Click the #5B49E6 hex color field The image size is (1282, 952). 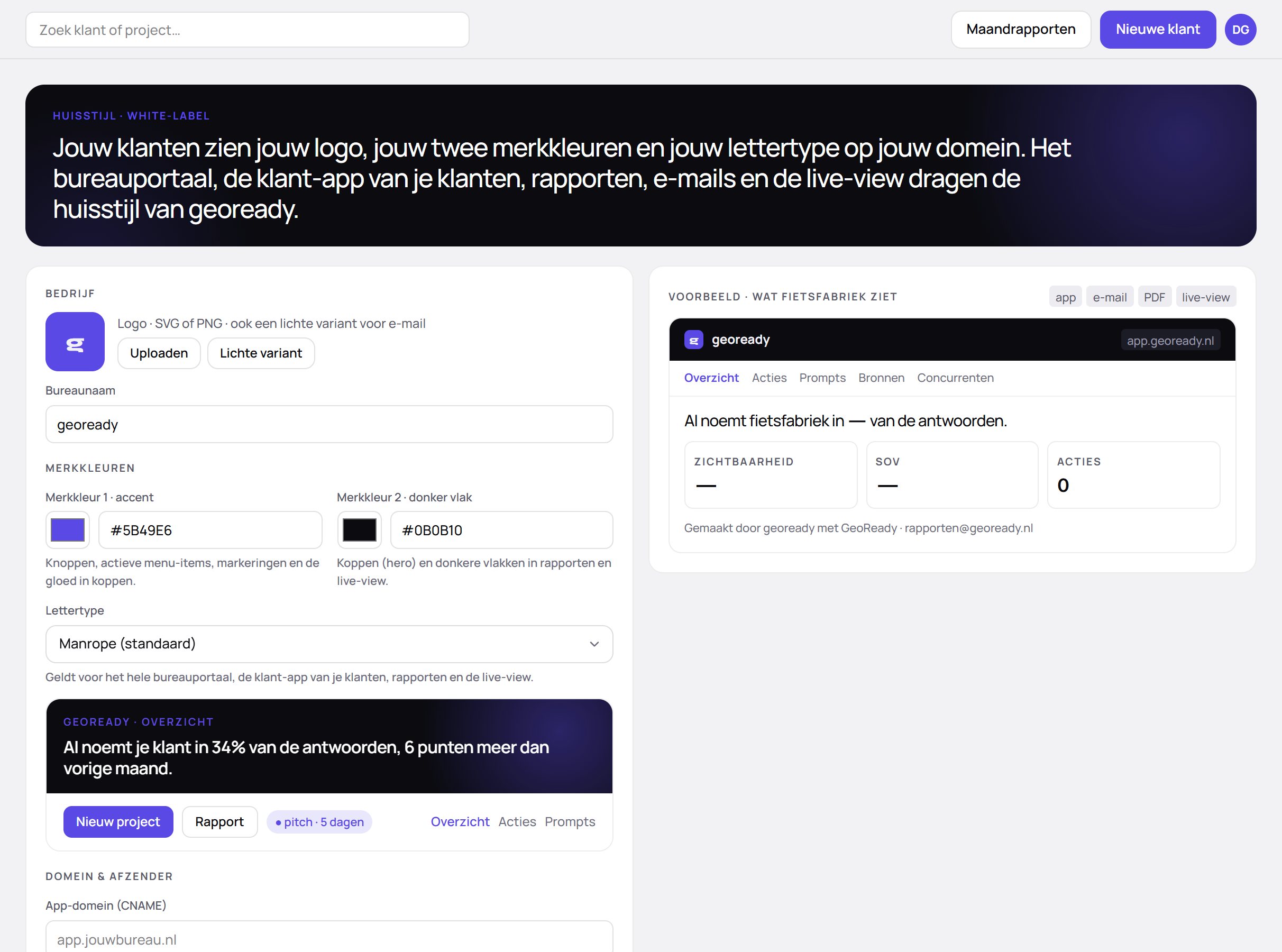[x=210, y=529]
